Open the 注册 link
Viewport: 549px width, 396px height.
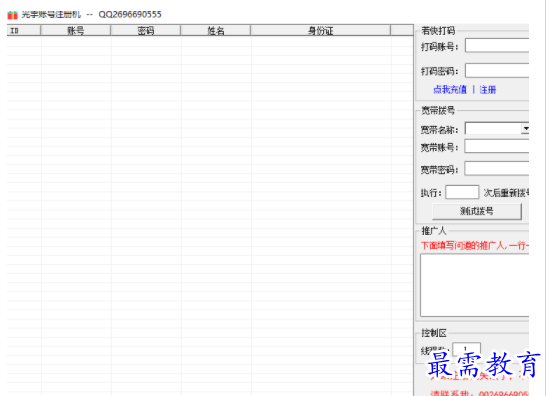pos(488,90)
